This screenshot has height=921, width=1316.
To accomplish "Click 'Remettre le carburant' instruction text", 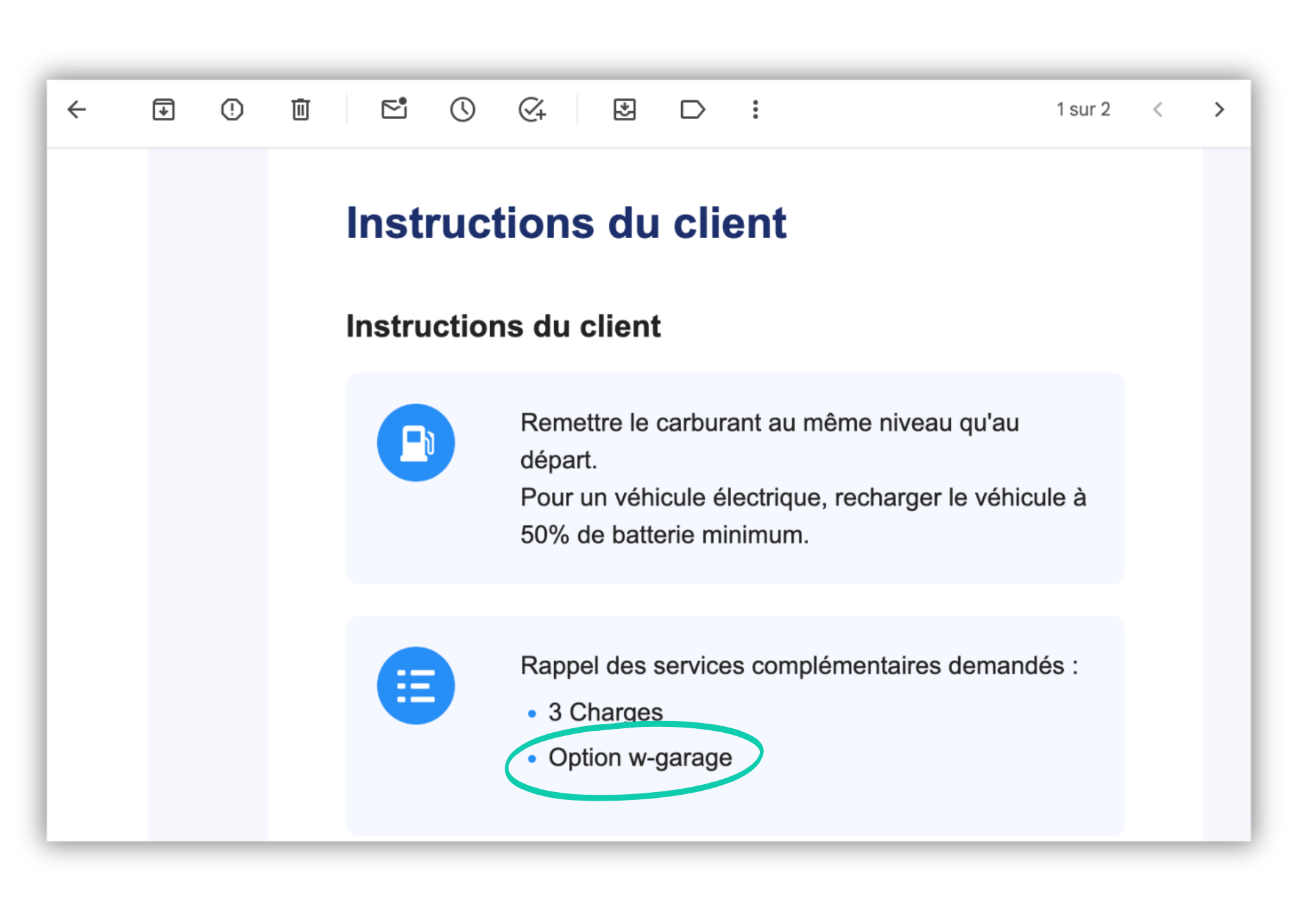I will click(x=770, y=441).
